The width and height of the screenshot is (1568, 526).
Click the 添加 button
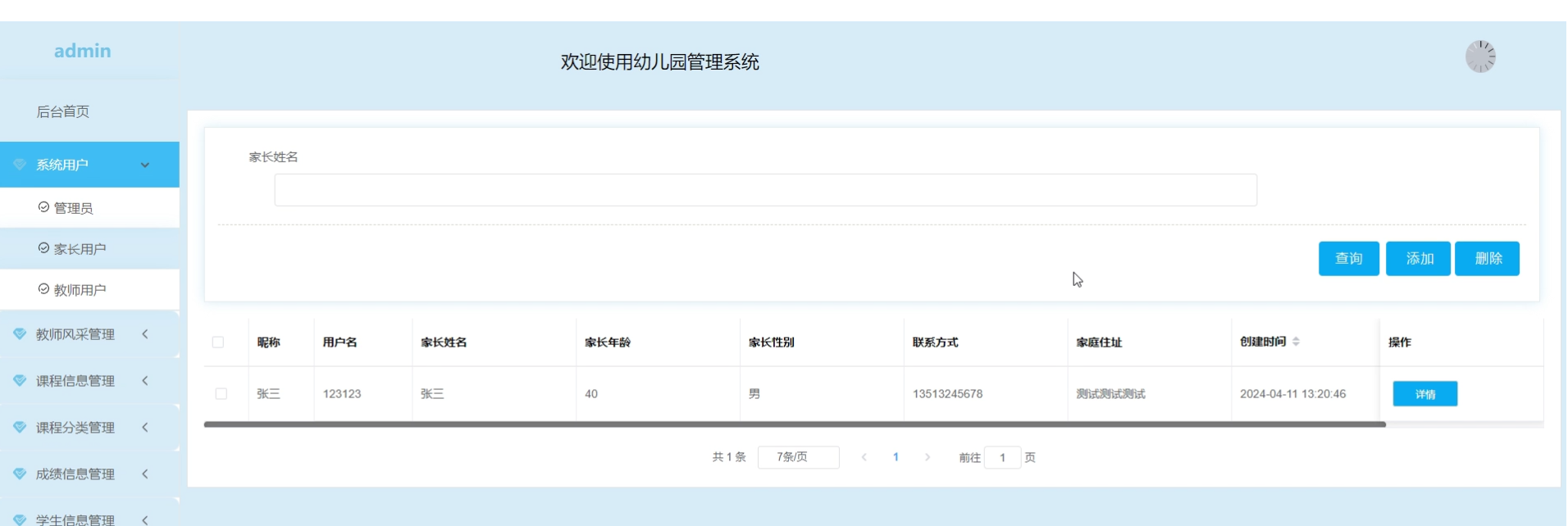[x=1419, y=259]
